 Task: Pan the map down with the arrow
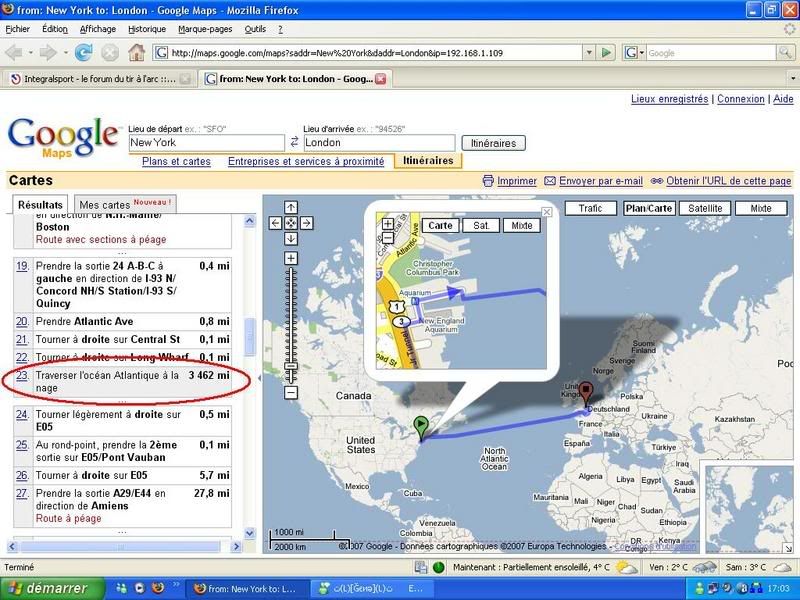tap(291, 238)
